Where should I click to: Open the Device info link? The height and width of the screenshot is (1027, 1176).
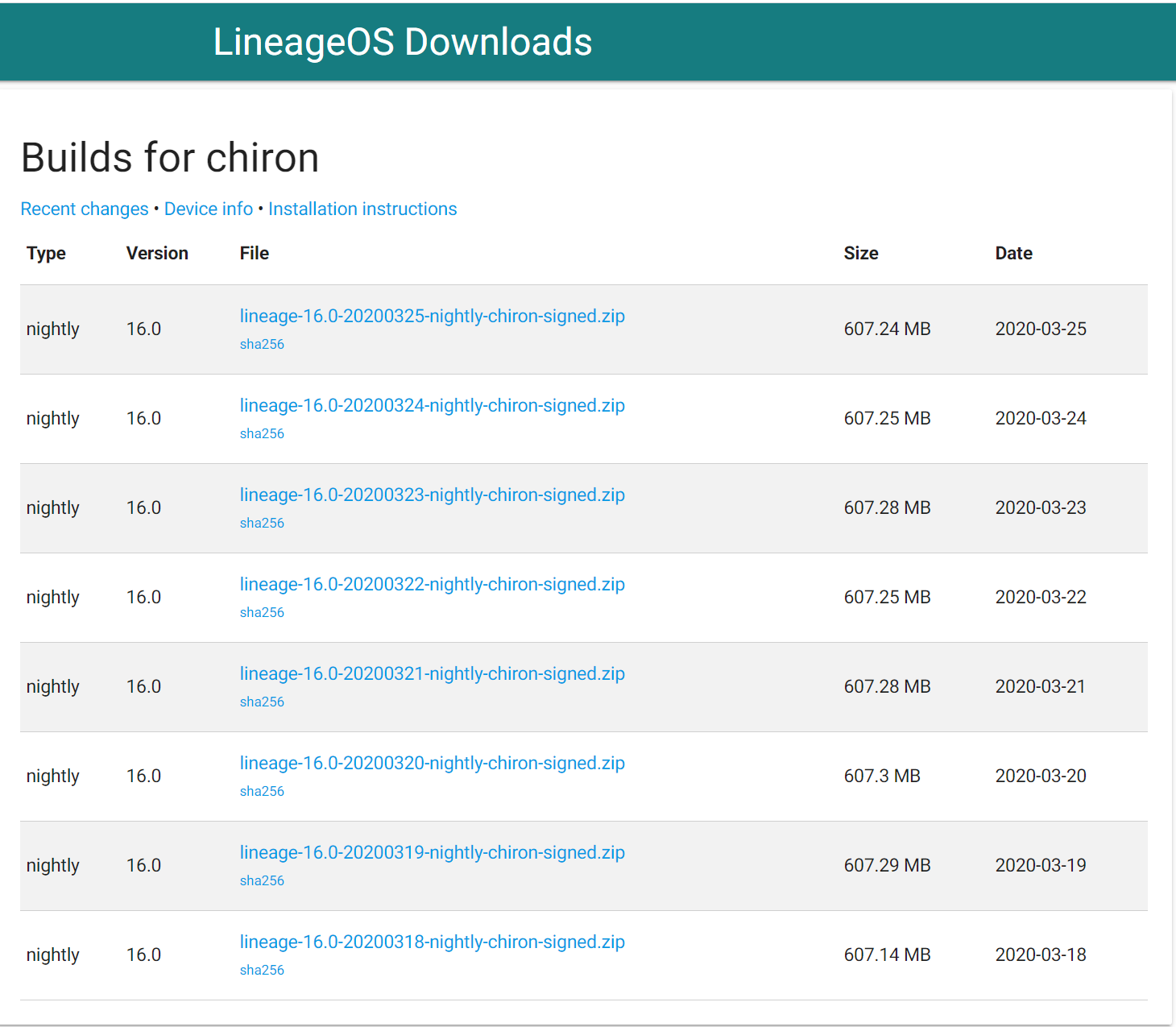pyautogui.click(x=209, y=209)
